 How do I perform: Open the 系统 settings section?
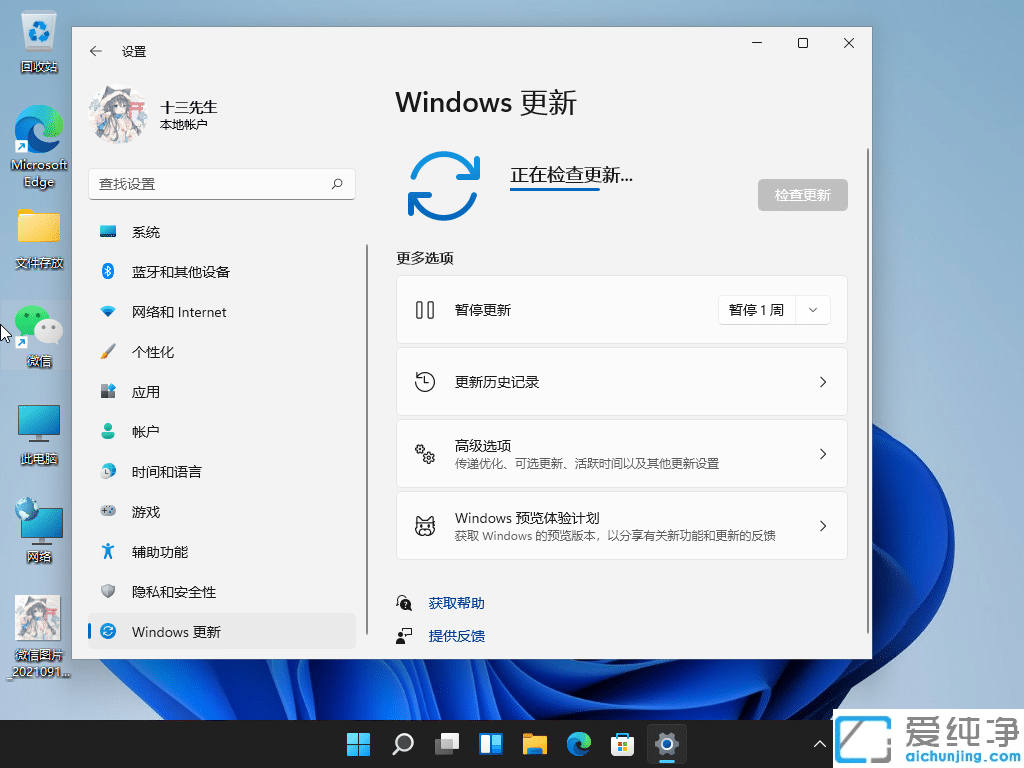click(x=148, y=231)
